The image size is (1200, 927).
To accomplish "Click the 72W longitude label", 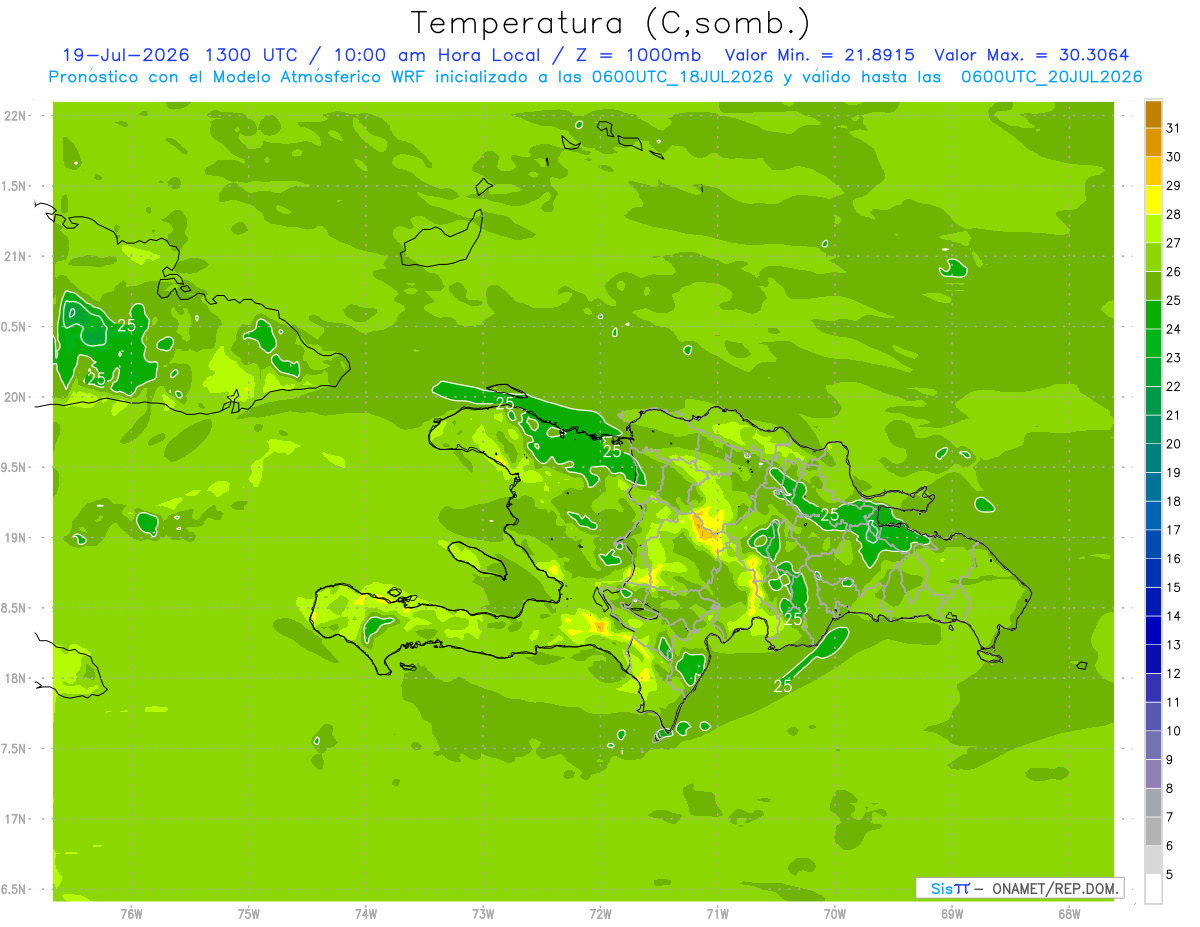I will pos(601,913).
